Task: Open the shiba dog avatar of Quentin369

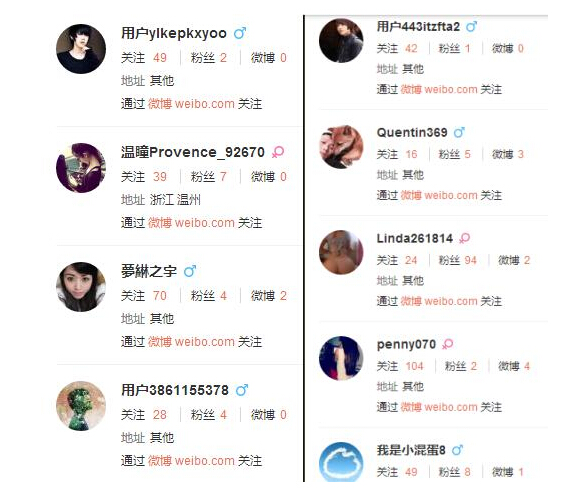Action: [341, 147]
